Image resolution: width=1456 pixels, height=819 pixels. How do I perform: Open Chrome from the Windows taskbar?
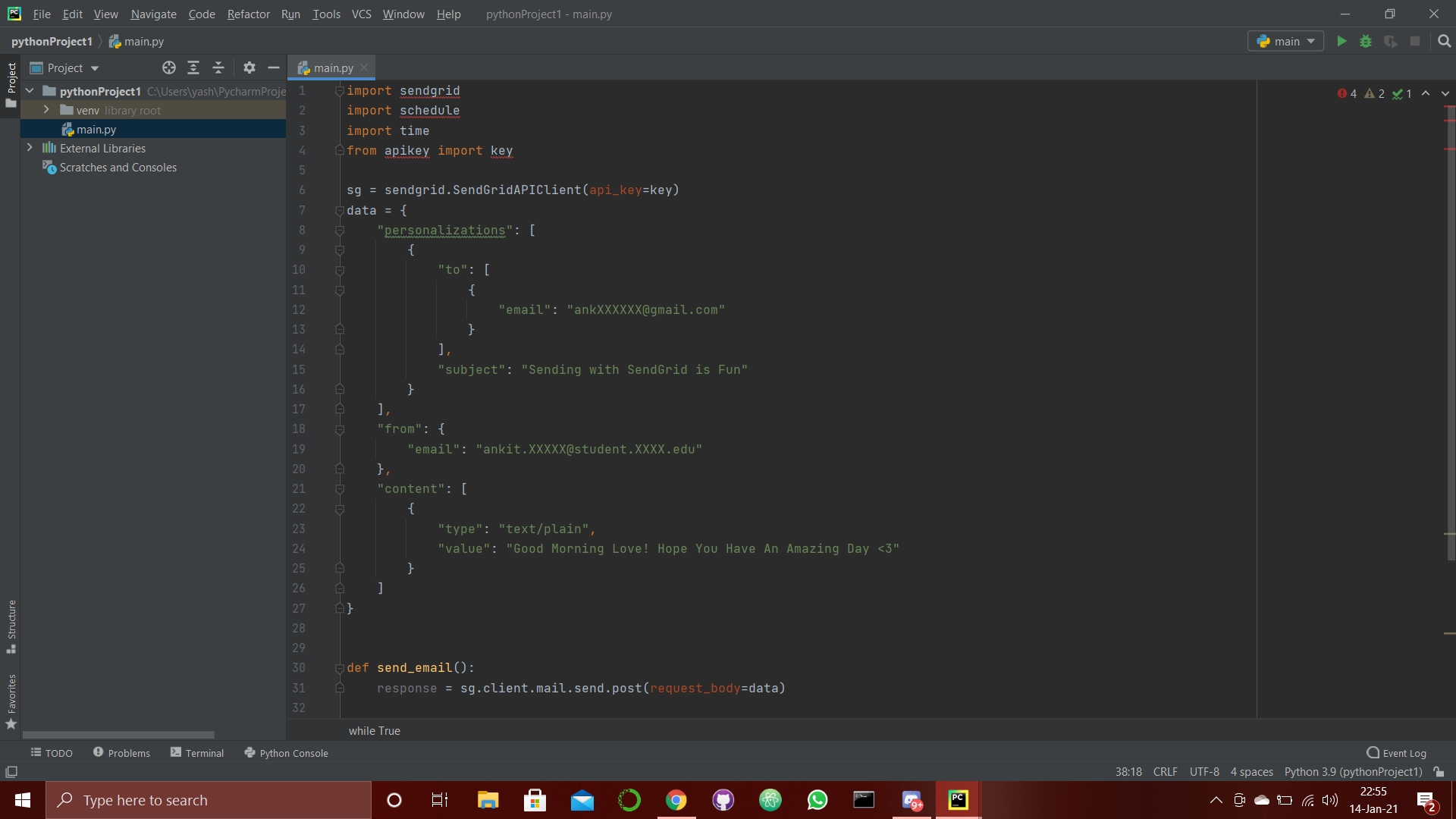[676, 800]
